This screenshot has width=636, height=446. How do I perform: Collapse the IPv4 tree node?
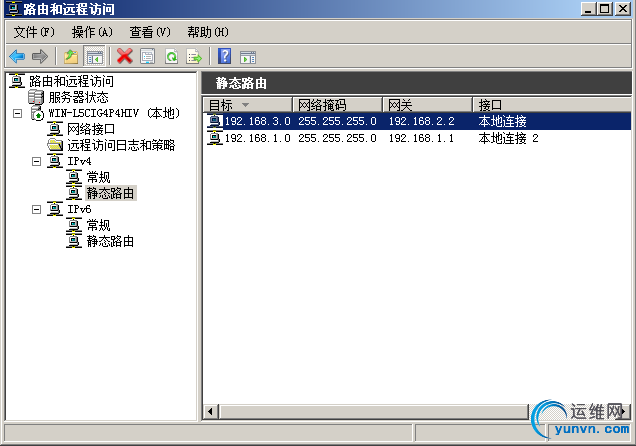[x=37, y=161]
